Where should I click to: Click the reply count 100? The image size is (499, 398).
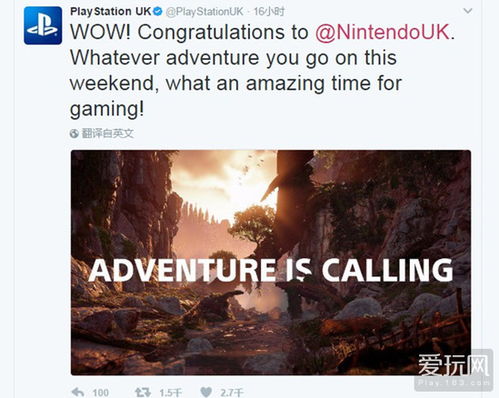[100, 393]
